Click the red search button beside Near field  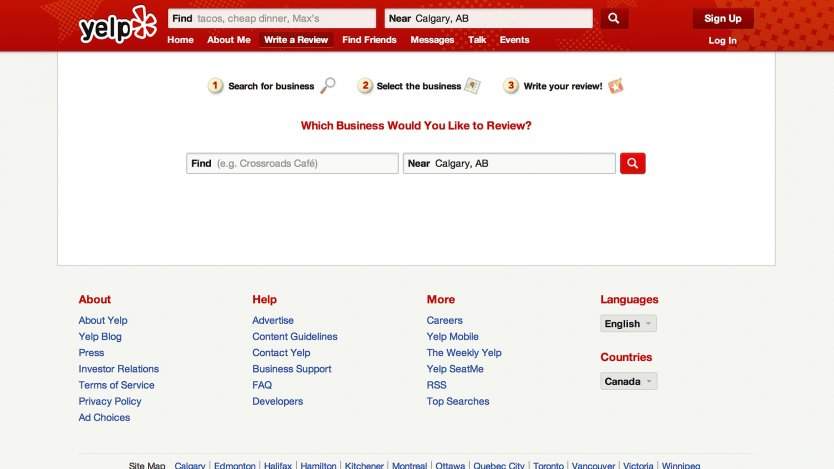tap(632, 163)
